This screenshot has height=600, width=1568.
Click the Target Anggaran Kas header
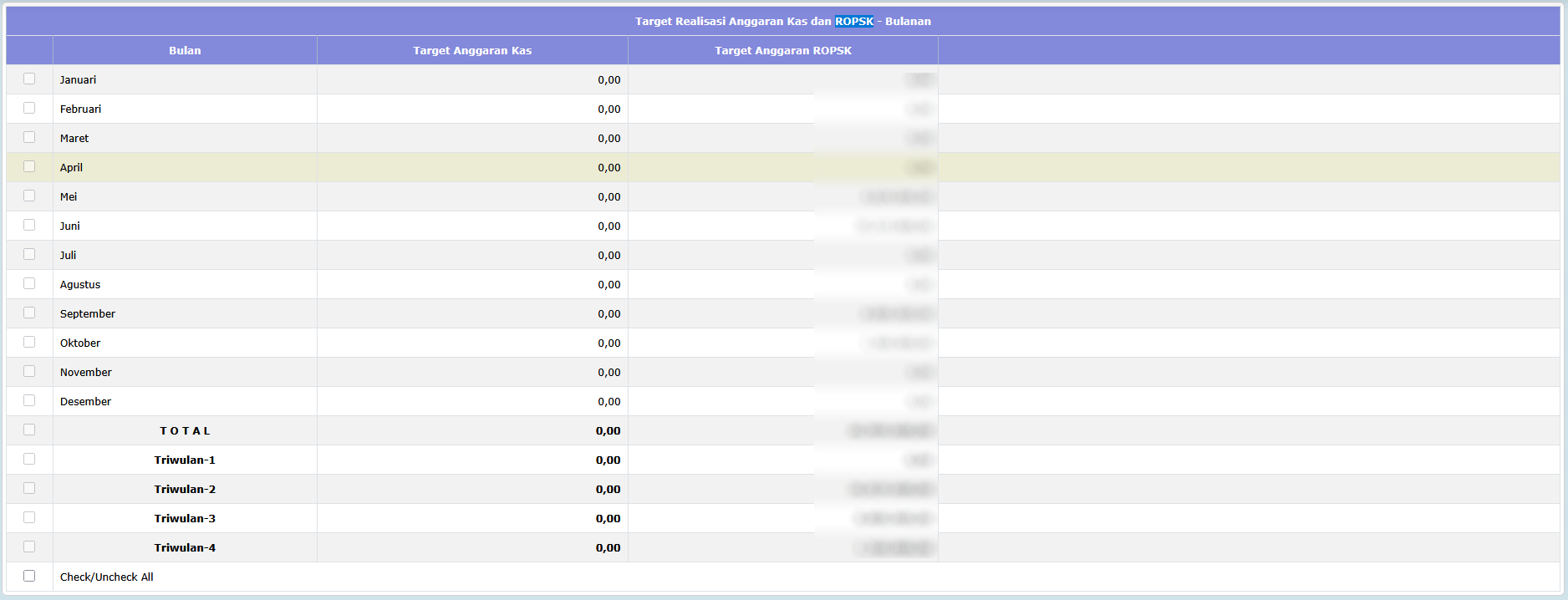(x=472, y=50)
